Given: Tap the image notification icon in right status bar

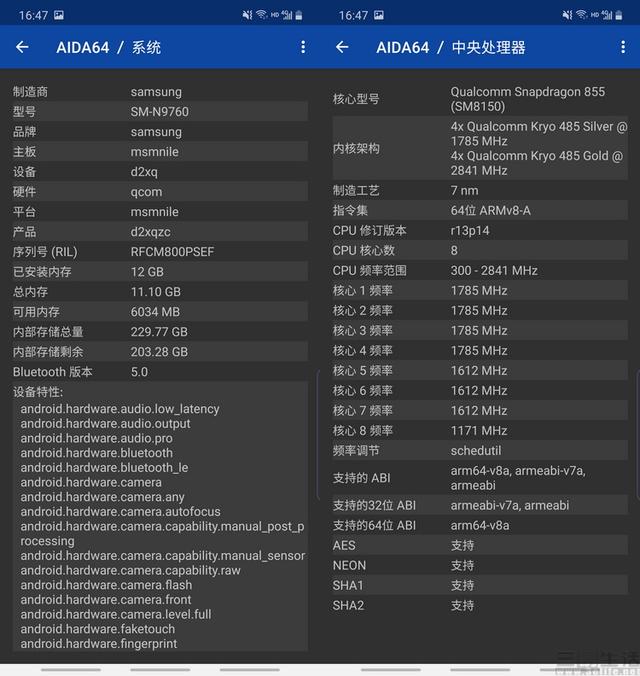Looking at the screenshot, I should click(x=379, y=16).
